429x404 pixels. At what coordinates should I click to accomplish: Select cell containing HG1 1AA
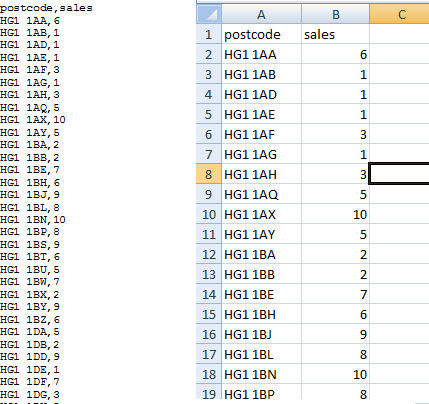[x=261, y=54]
